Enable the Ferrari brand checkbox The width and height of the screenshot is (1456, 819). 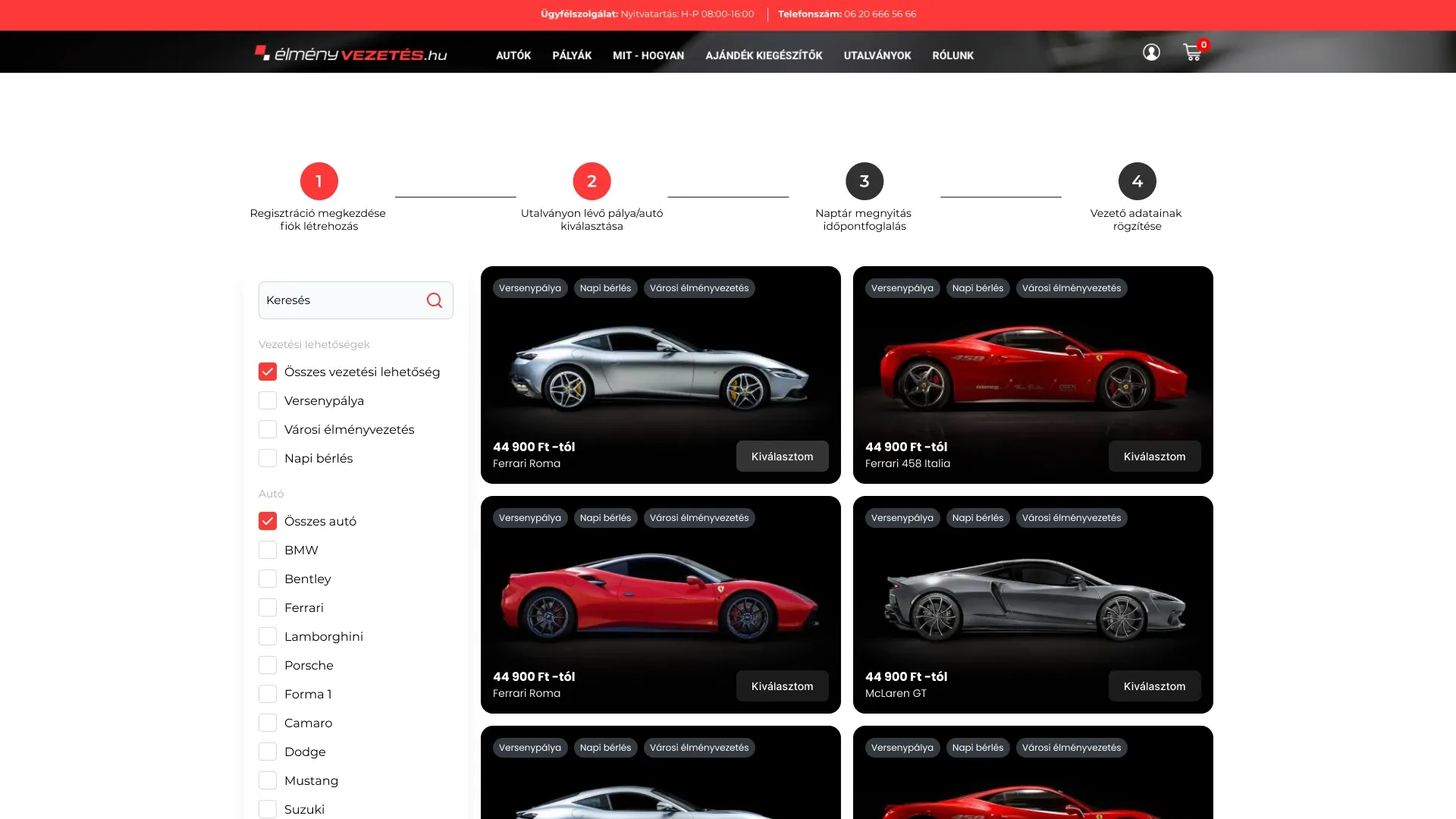pos(268,607)
